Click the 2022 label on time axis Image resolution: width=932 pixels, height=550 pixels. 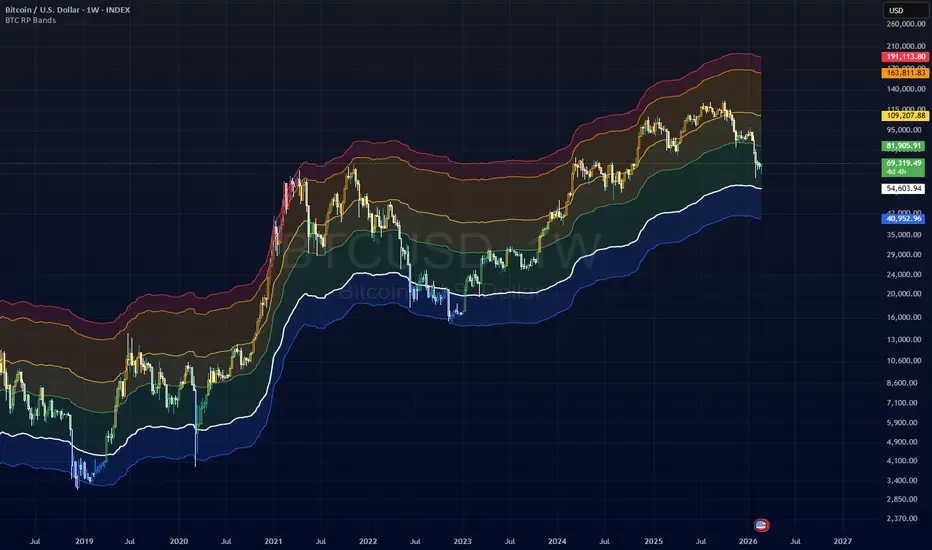368,541
